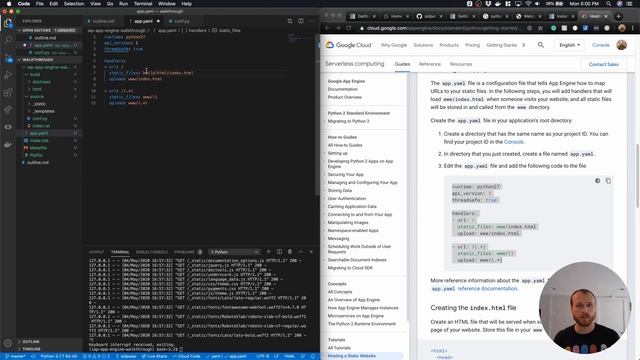640x360 pixels.
Task: Open macOS Spotlight search in menu bar
Action: (608, 4)
